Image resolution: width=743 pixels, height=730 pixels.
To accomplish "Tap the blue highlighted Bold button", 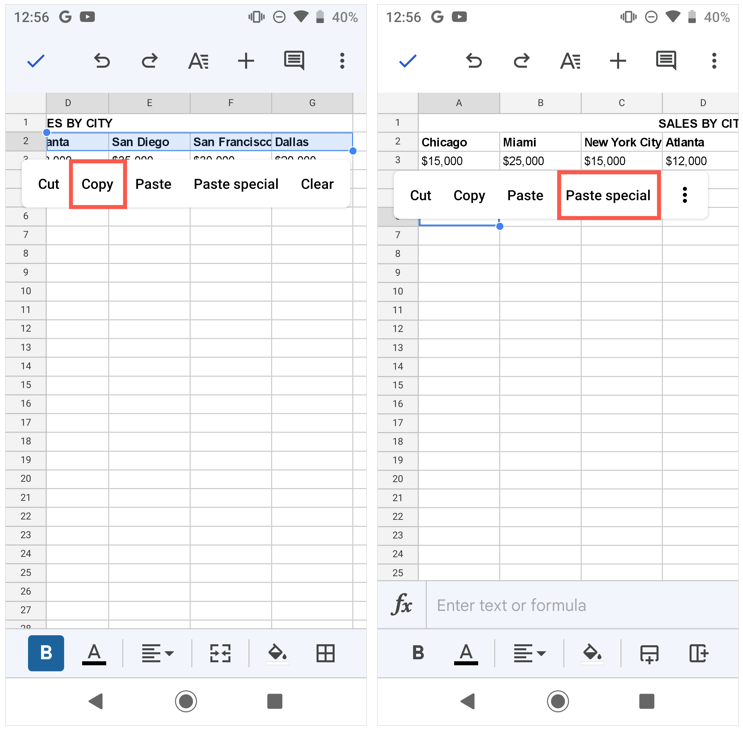I will (46, 653).
